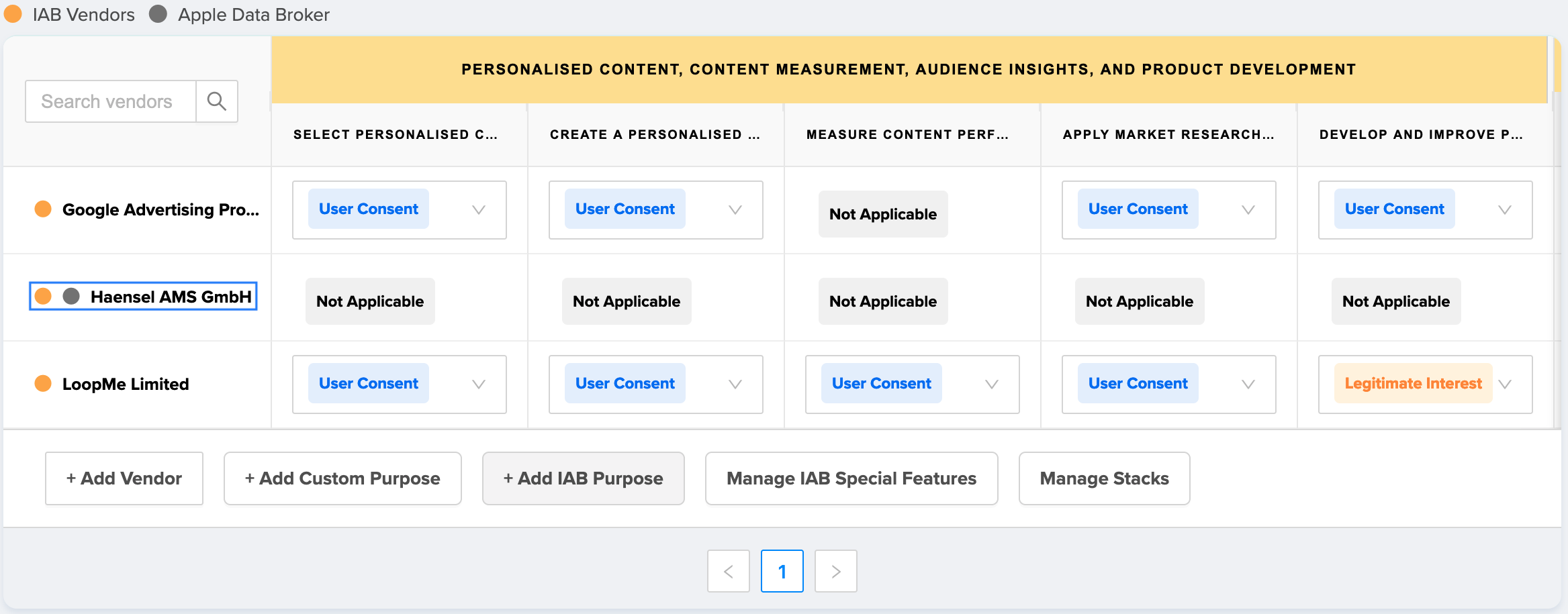Open LoopMe's Apply Market Research dropdown
This screenshot has width=1568, height=614.
click(1169, 385)
